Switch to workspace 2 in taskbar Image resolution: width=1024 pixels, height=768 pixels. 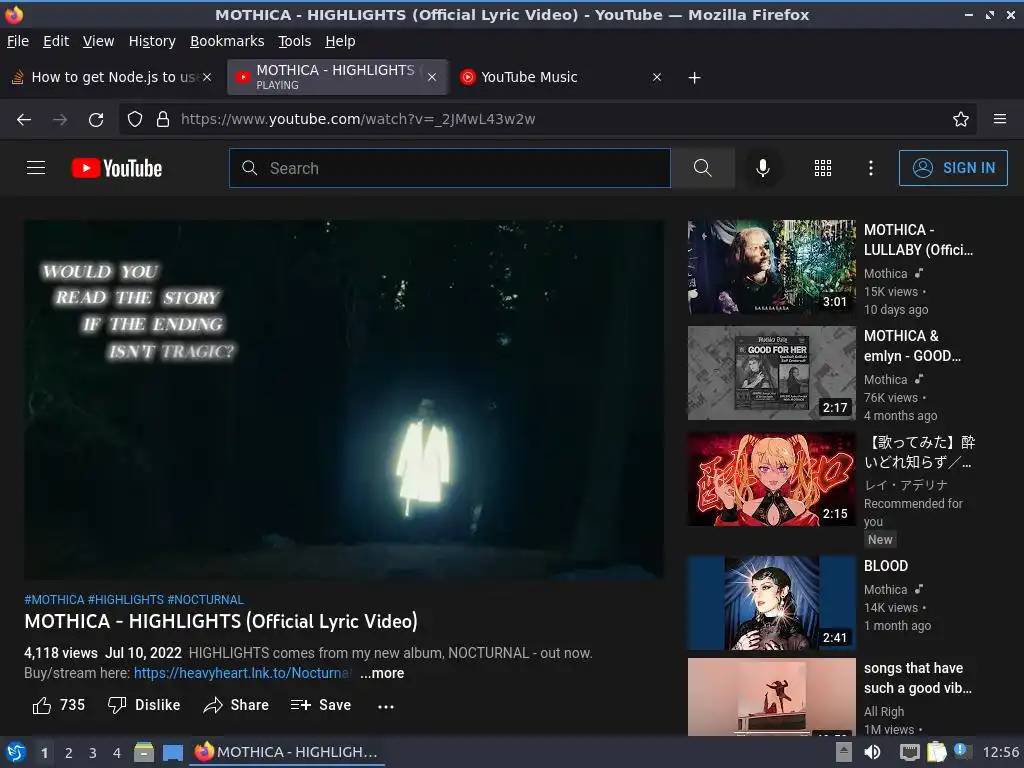coord(69,753)
